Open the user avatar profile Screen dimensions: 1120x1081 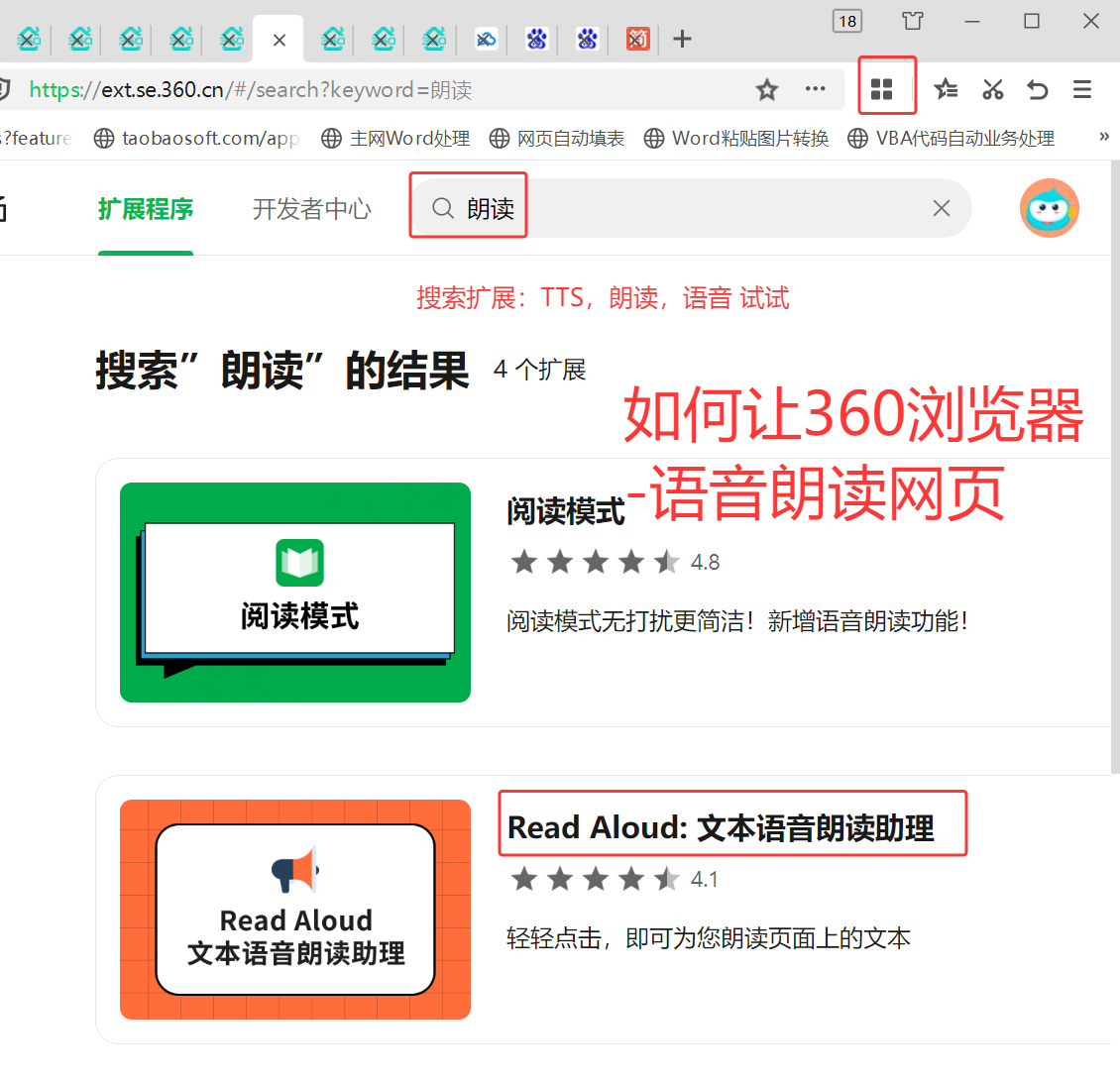coord(1049,208)
